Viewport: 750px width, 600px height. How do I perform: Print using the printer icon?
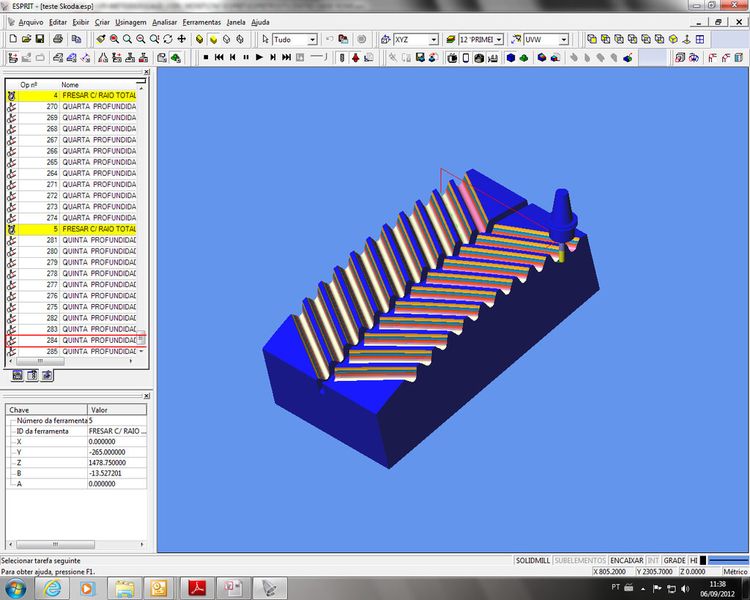tap(58, 39)
